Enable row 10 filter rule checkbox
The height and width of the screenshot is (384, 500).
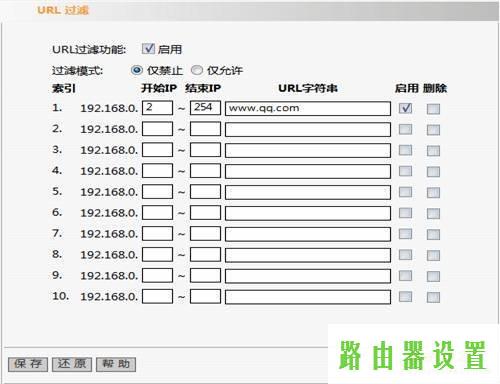click(x=405, y=297)
